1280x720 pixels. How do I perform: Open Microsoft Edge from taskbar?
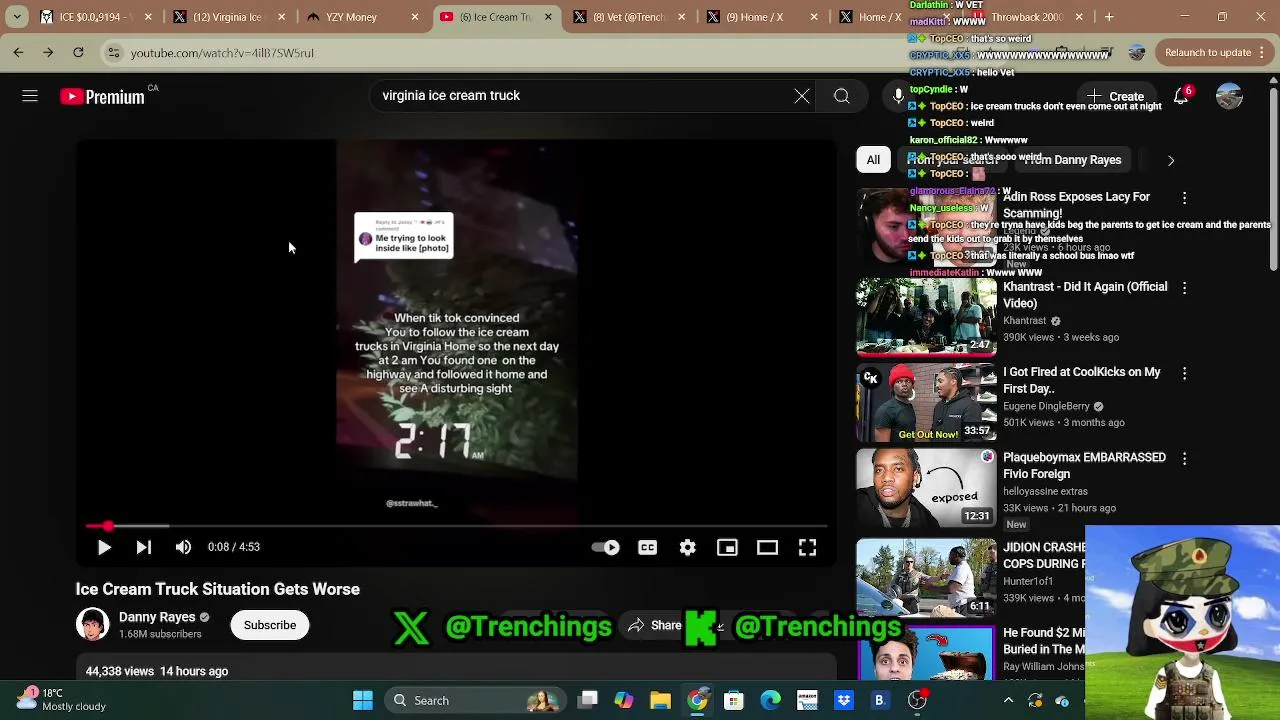pos(770,701)
